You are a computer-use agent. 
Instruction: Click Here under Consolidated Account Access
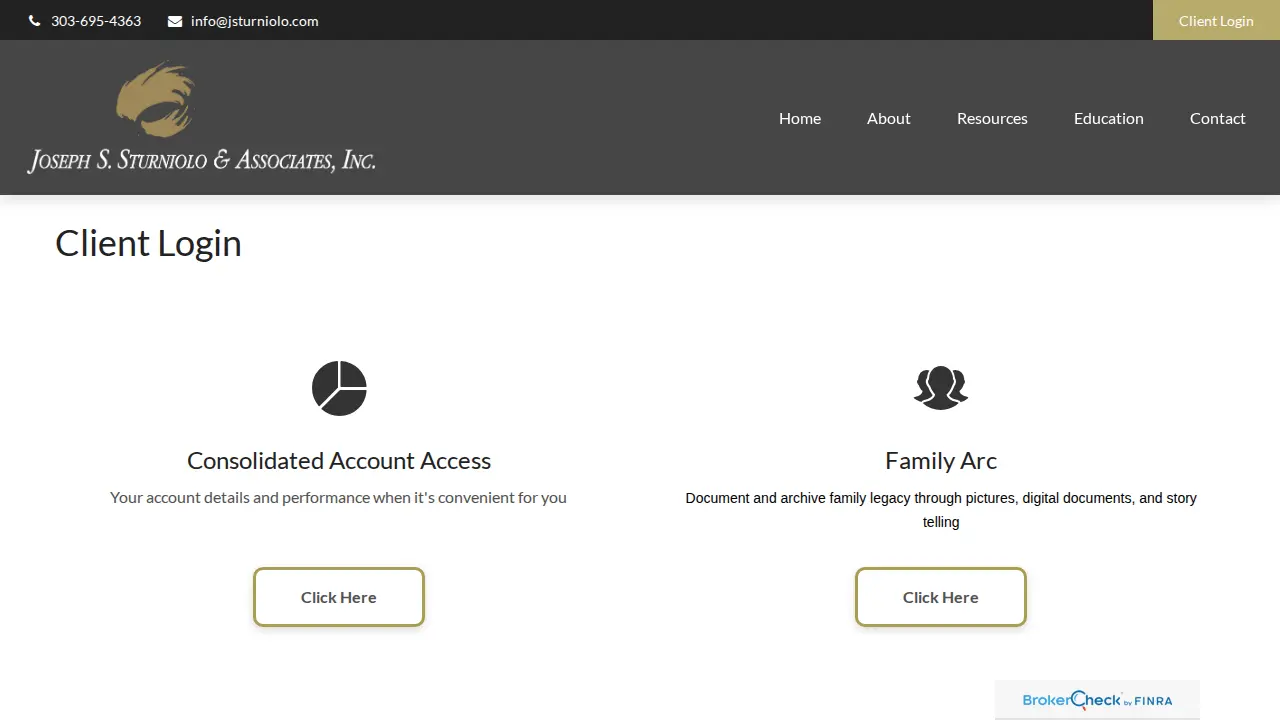339,597
